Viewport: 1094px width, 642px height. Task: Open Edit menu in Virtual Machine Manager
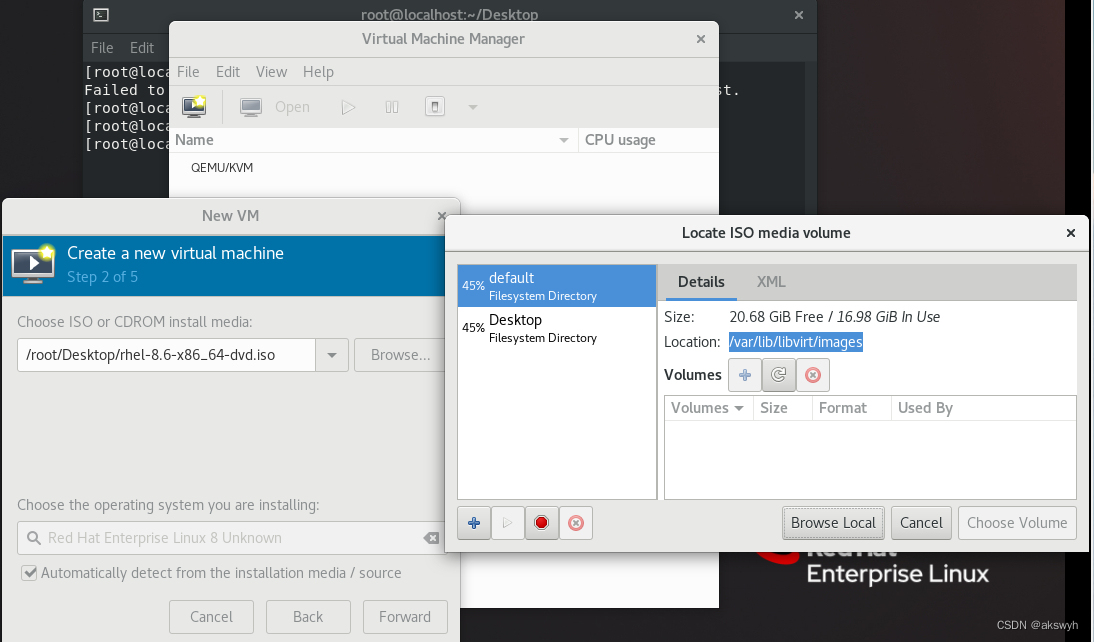pyautogui.click(x=227, y=72)
